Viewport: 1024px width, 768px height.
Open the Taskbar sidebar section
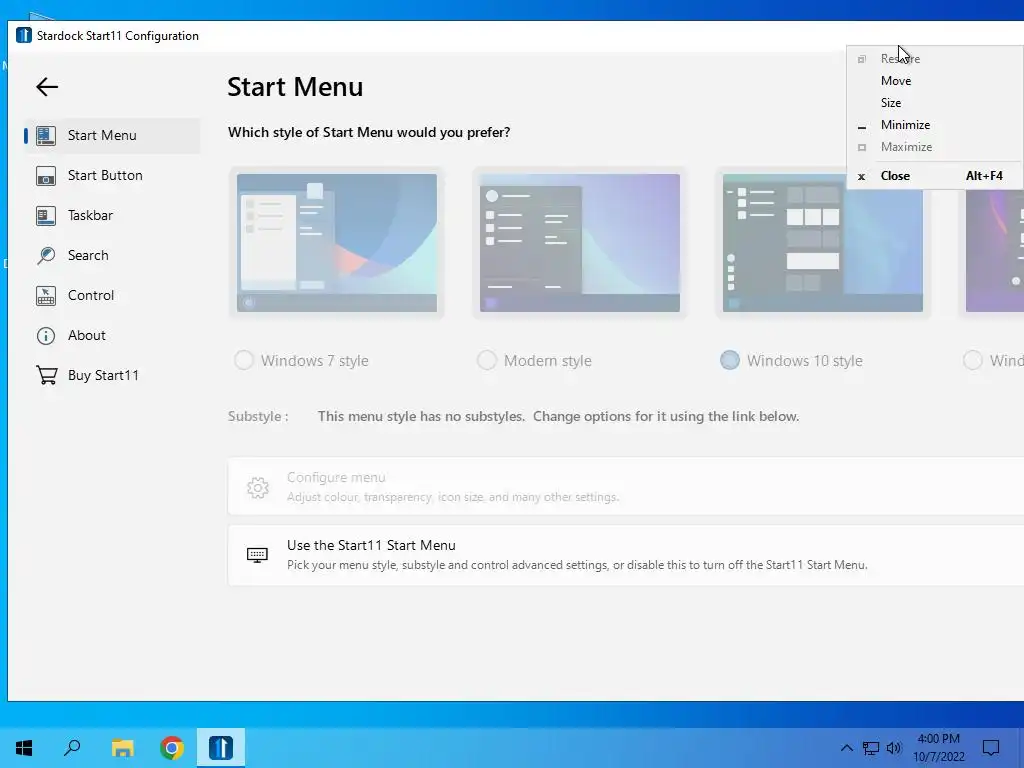click(112, 216)
